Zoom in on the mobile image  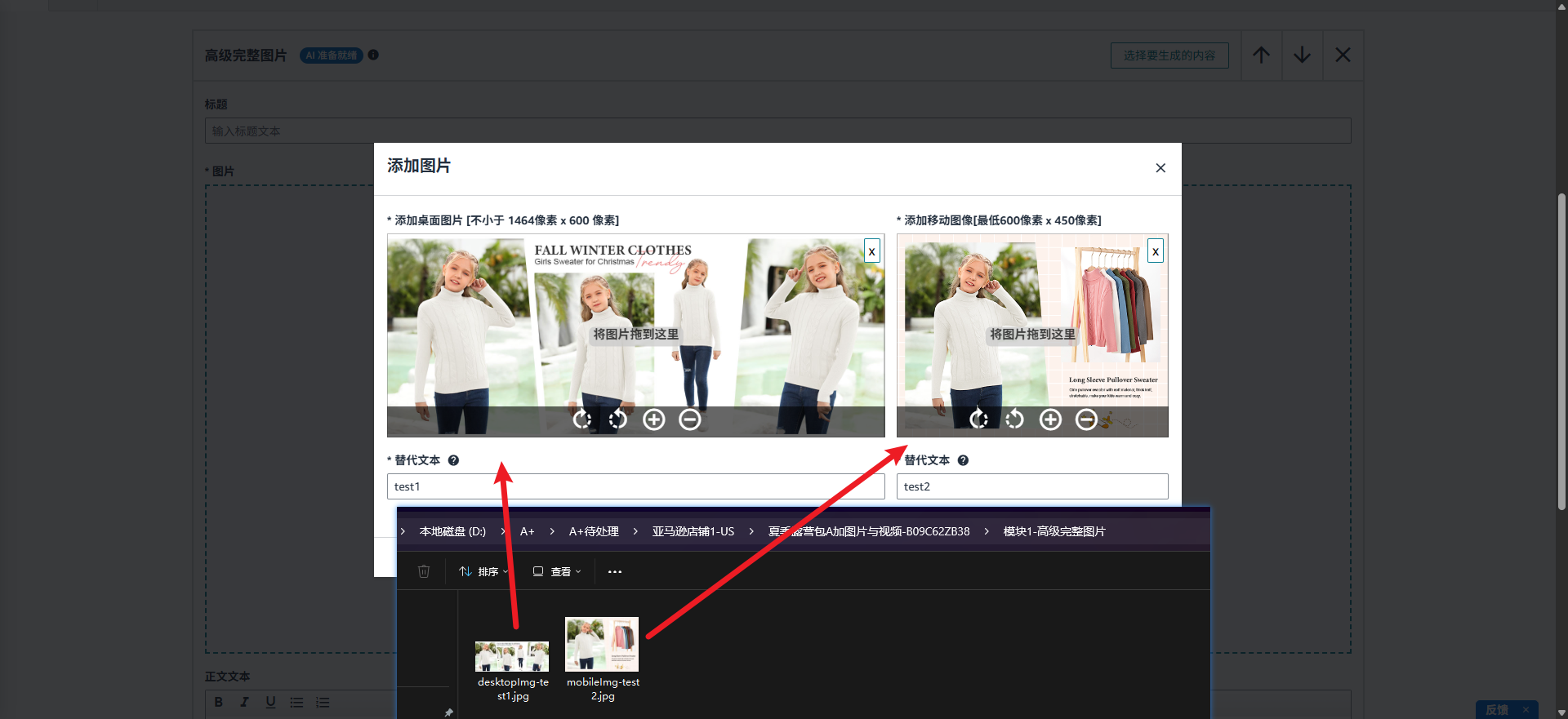(x=1051, y=419)
